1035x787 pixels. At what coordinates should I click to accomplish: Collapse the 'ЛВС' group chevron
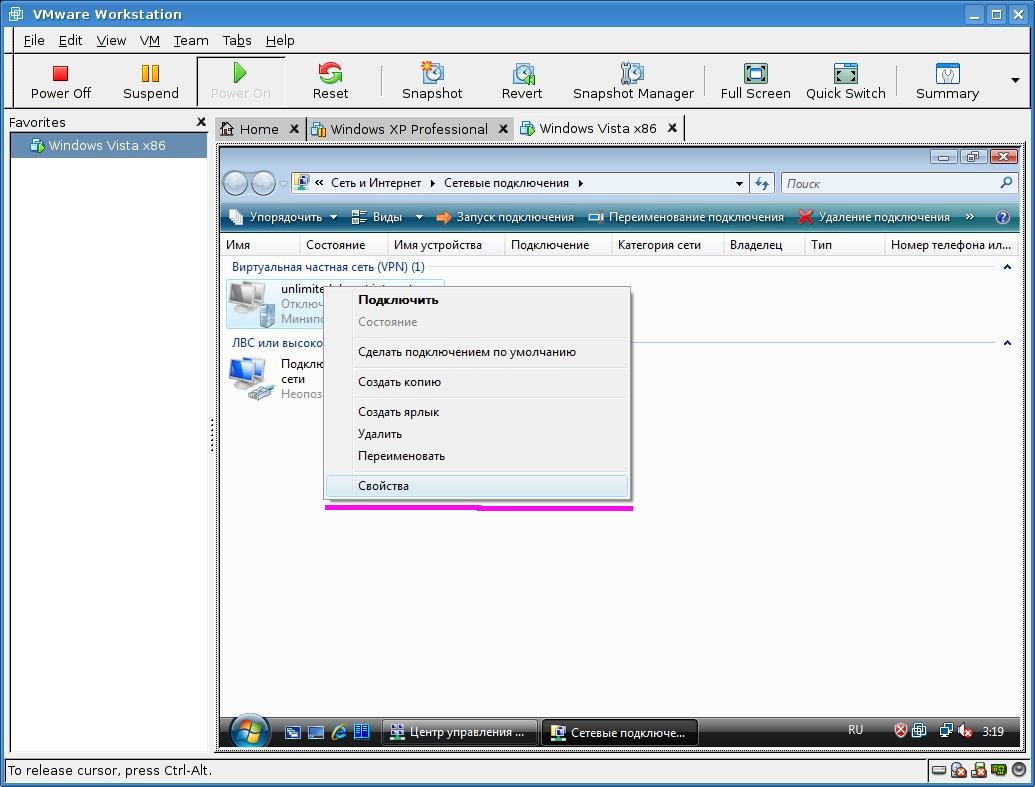point(1007,343)
